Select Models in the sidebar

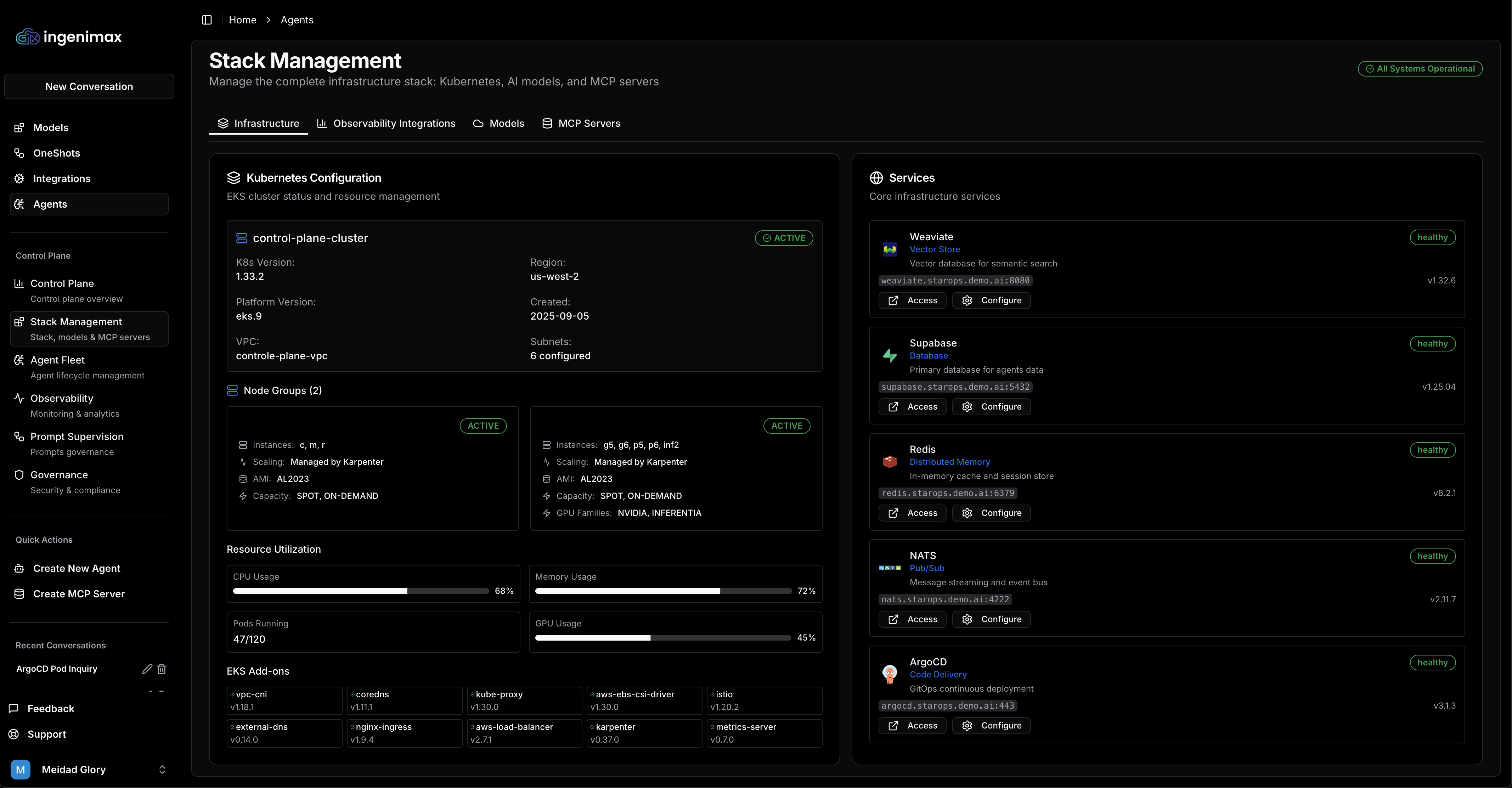50,128
